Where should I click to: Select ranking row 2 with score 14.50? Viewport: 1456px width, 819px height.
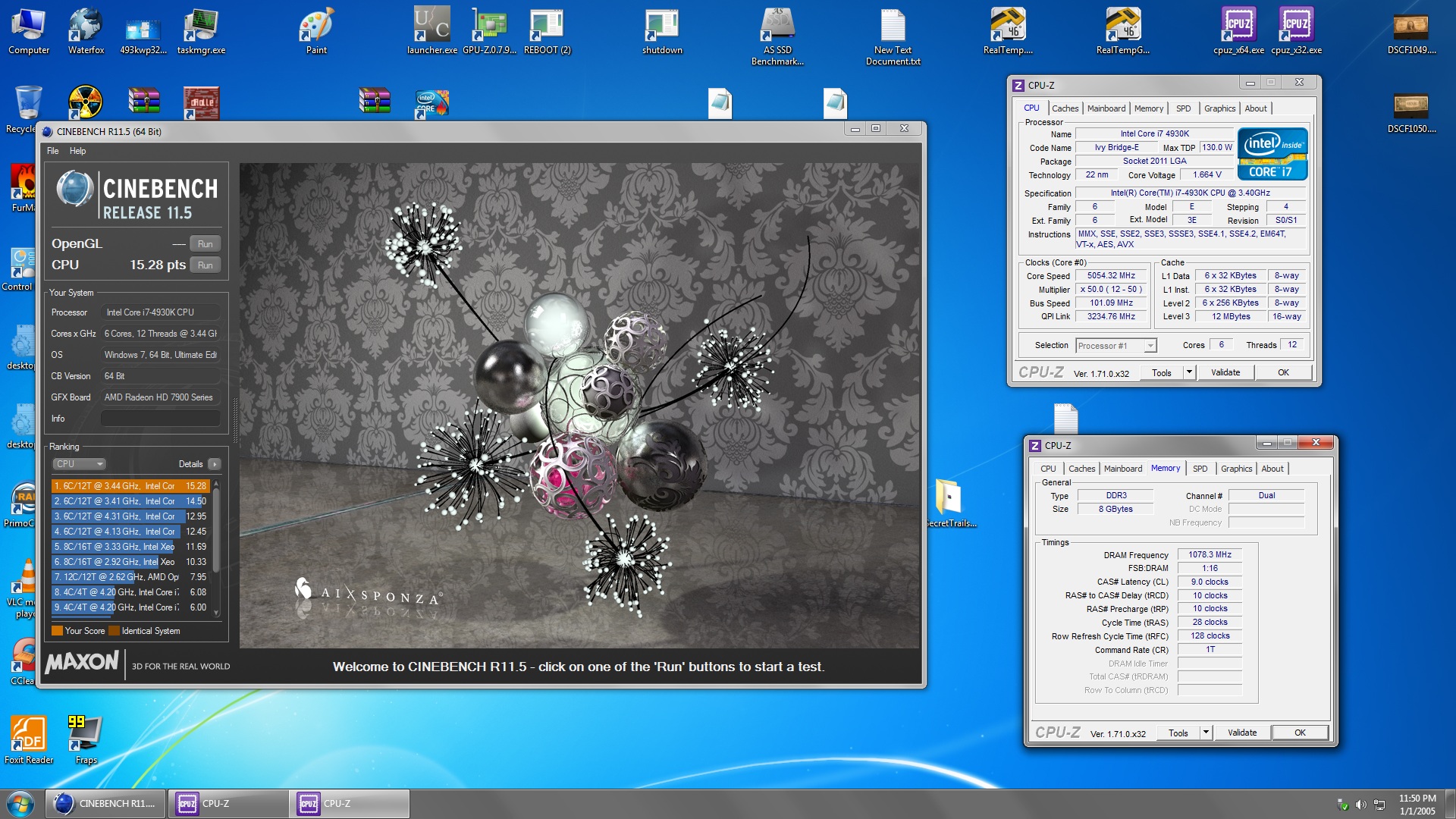pos(130,501)
